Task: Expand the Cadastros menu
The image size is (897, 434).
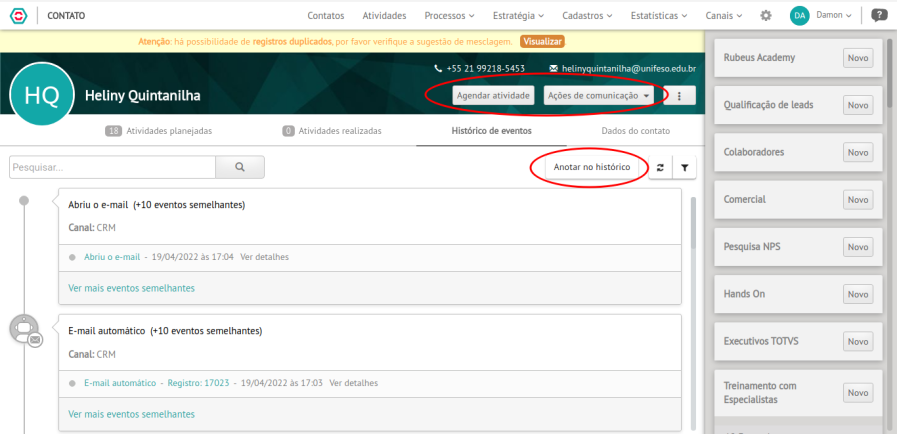Action: 587,16
